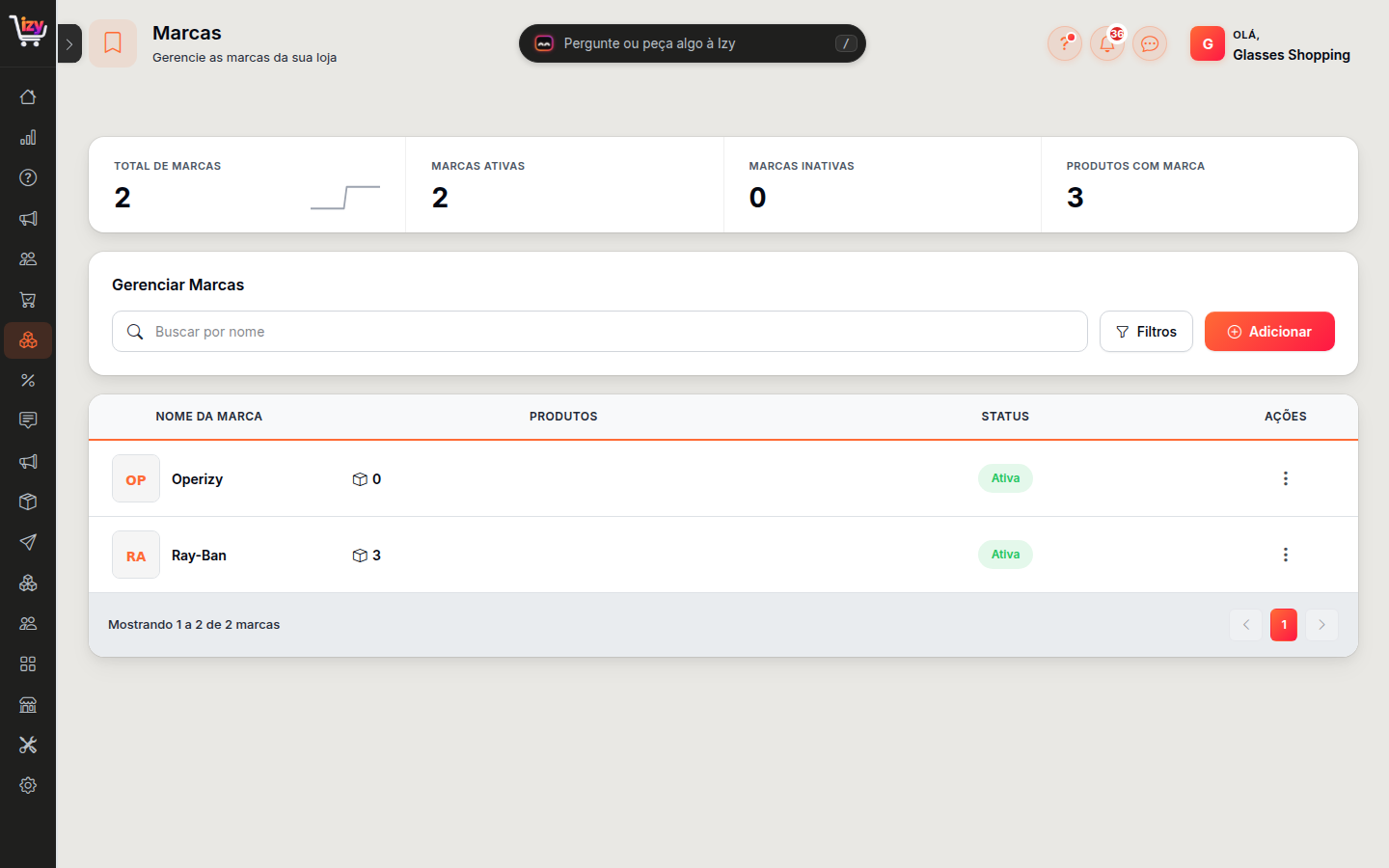Open the message note icon in sidebar
The image size is (1389, 868).
pos(28,420)
